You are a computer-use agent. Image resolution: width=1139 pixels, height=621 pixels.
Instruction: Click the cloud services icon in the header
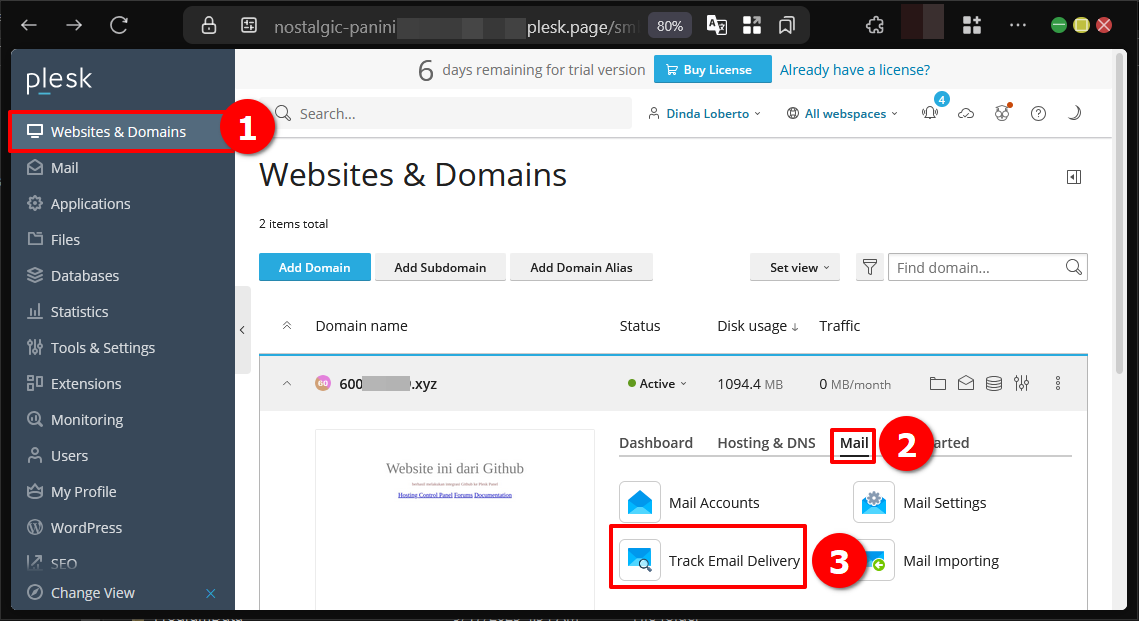966,114
